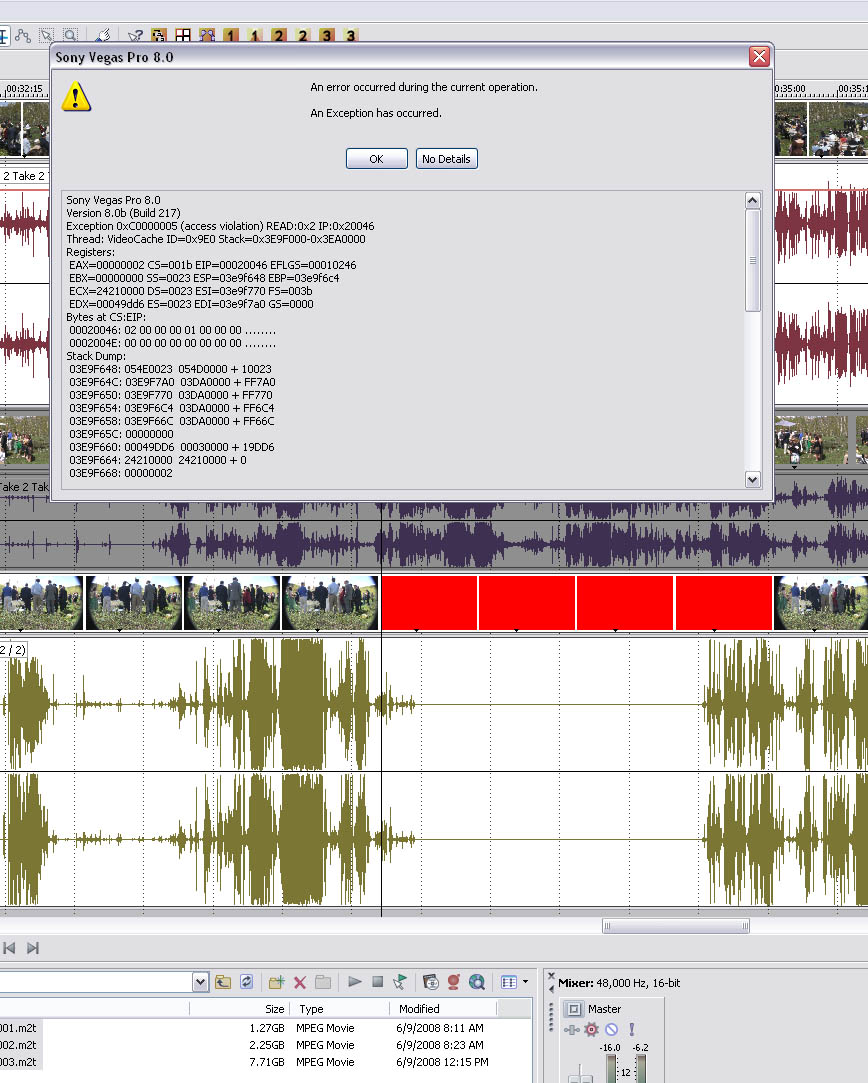Viewport: 868px width, 1083px height.
Task: Open Master automation settings gear
Action: coord(591,1030)
